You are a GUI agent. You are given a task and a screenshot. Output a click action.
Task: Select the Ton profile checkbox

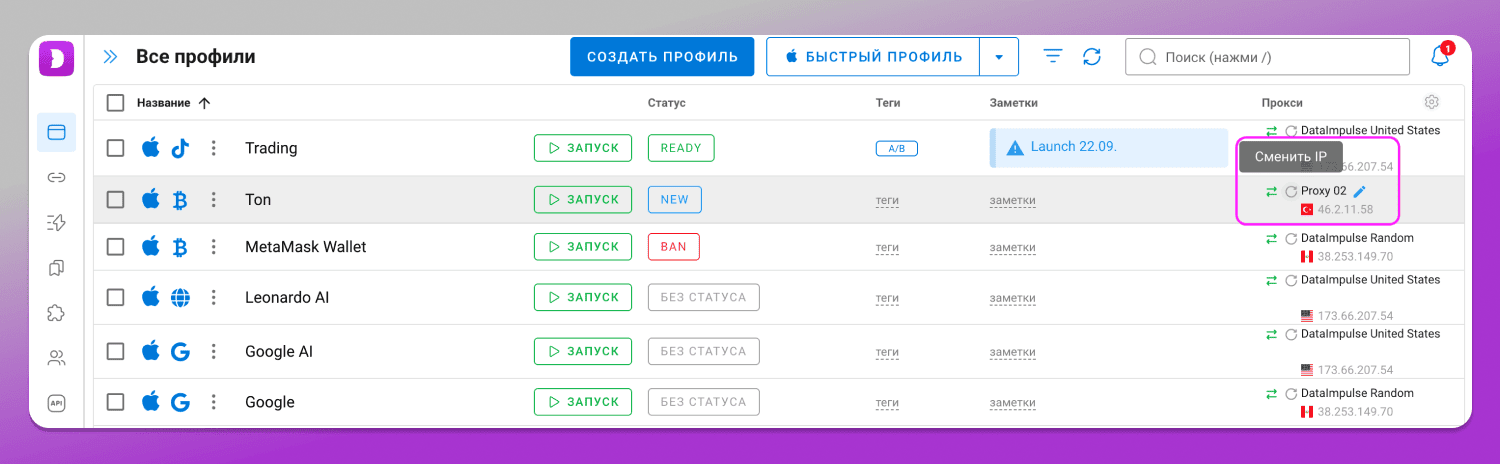tap(116, 200)
